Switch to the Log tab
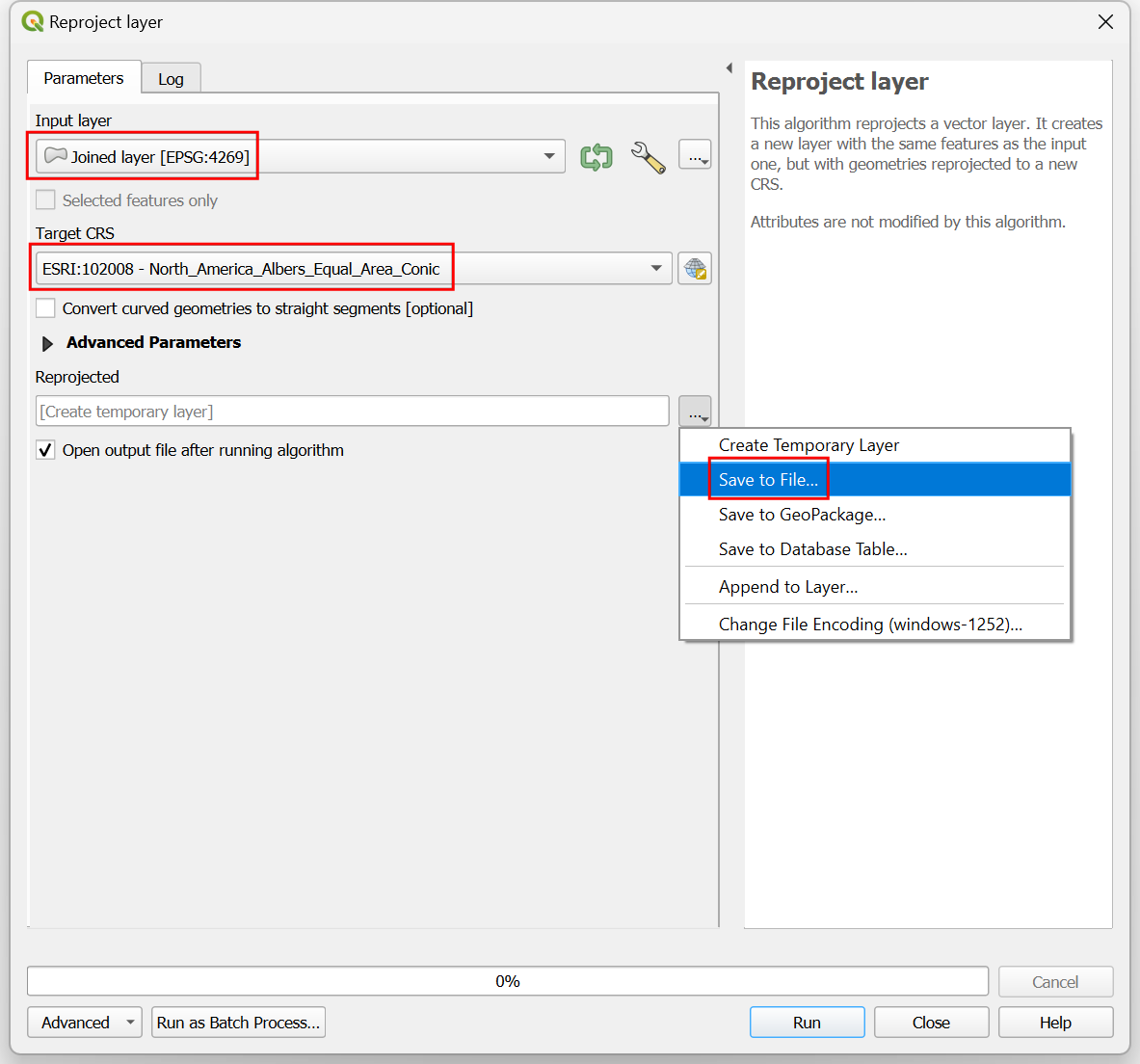This screenshot has height=1064, width=1140. (171, 79)
